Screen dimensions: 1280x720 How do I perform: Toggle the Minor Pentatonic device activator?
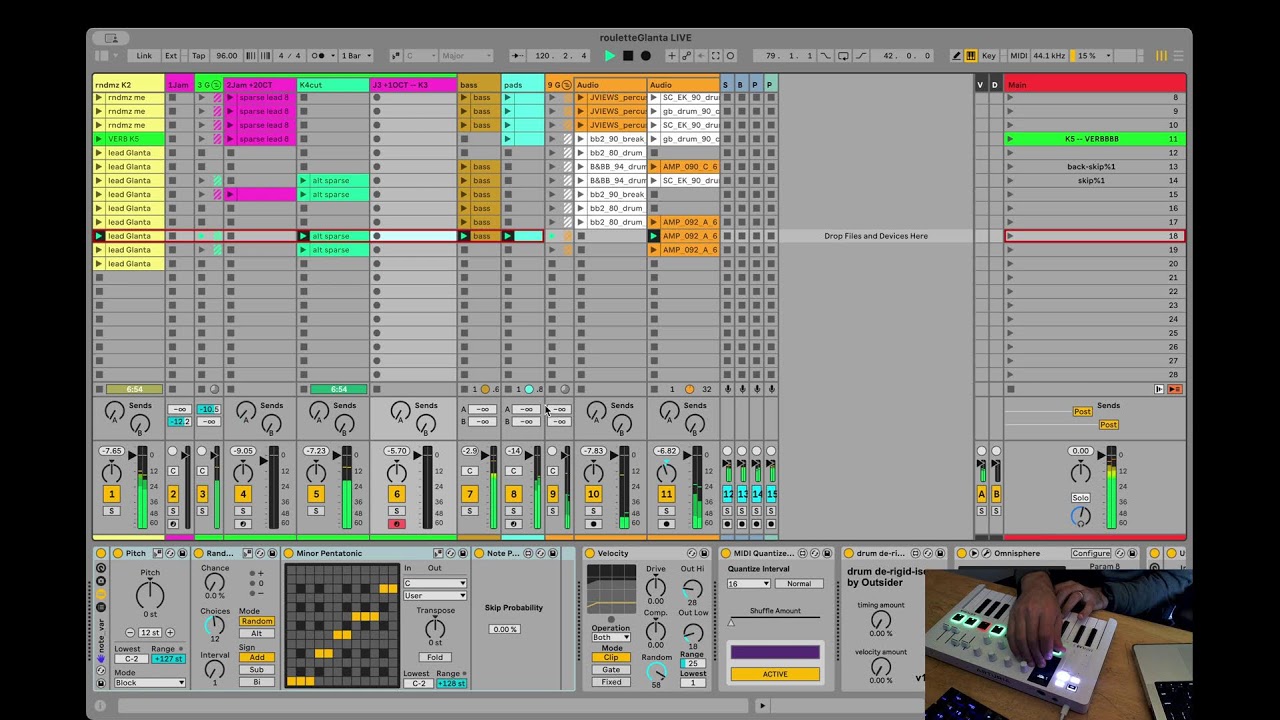click(x=288, y=553)
